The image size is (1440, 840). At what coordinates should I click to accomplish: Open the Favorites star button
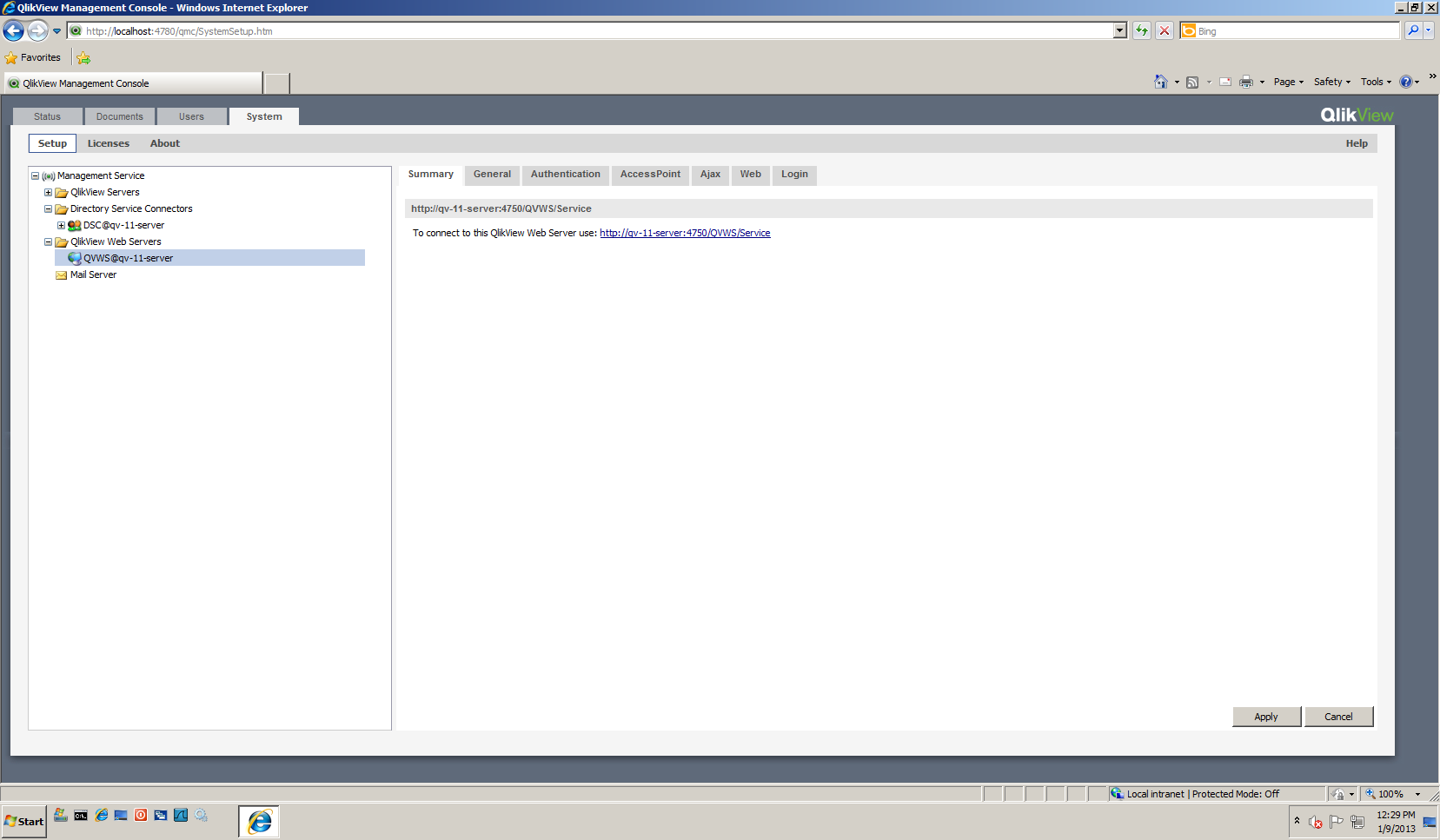pos(33,58)
